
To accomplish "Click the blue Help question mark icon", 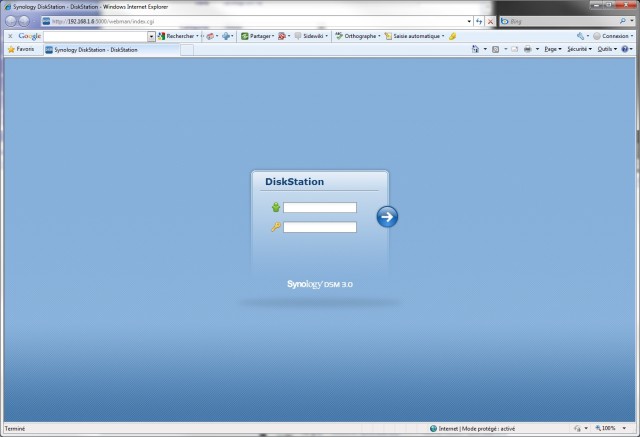I will tap(624, 49).
